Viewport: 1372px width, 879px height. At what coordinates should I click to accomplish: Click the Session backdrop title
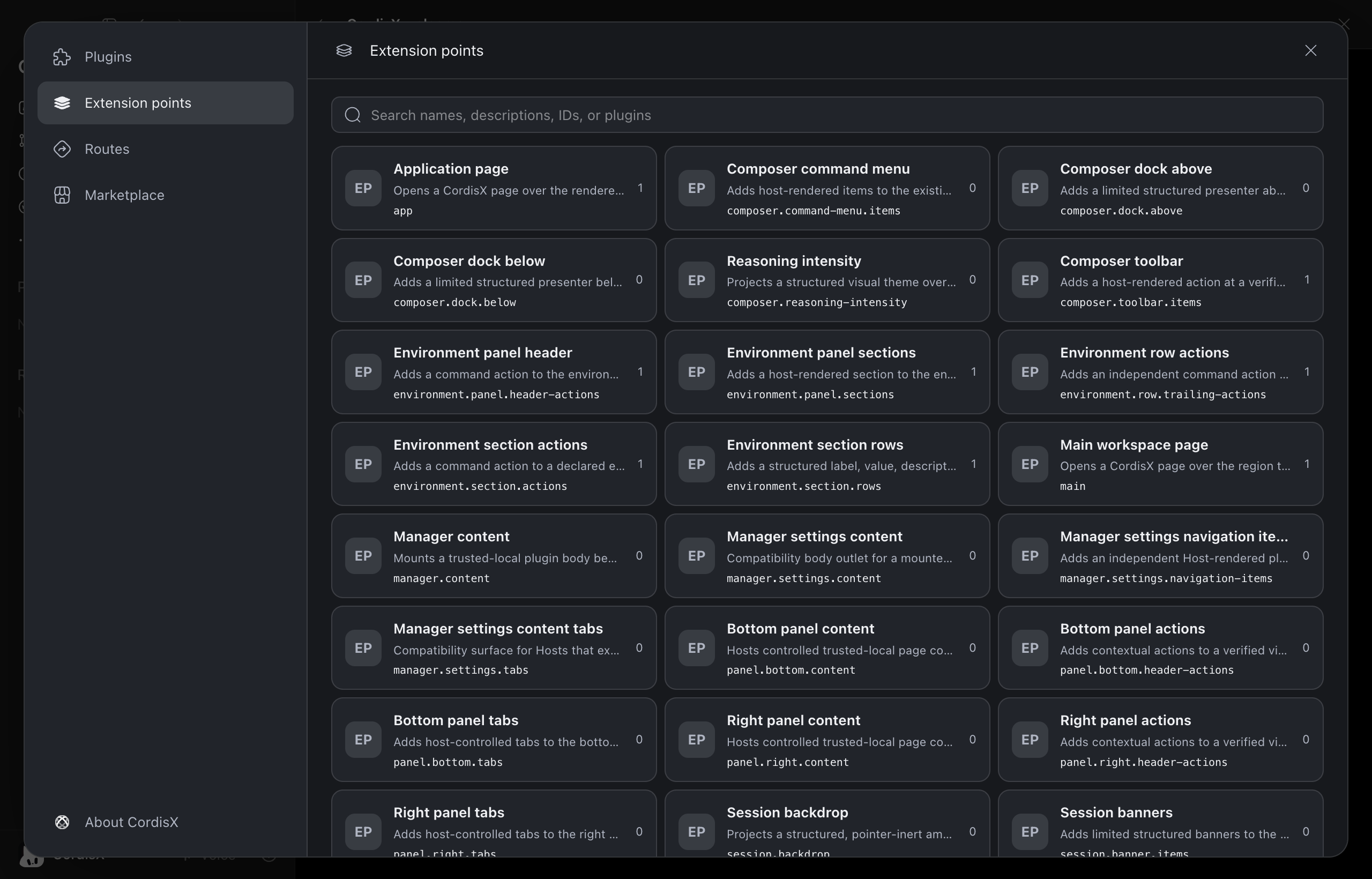(x=787, y=812)
